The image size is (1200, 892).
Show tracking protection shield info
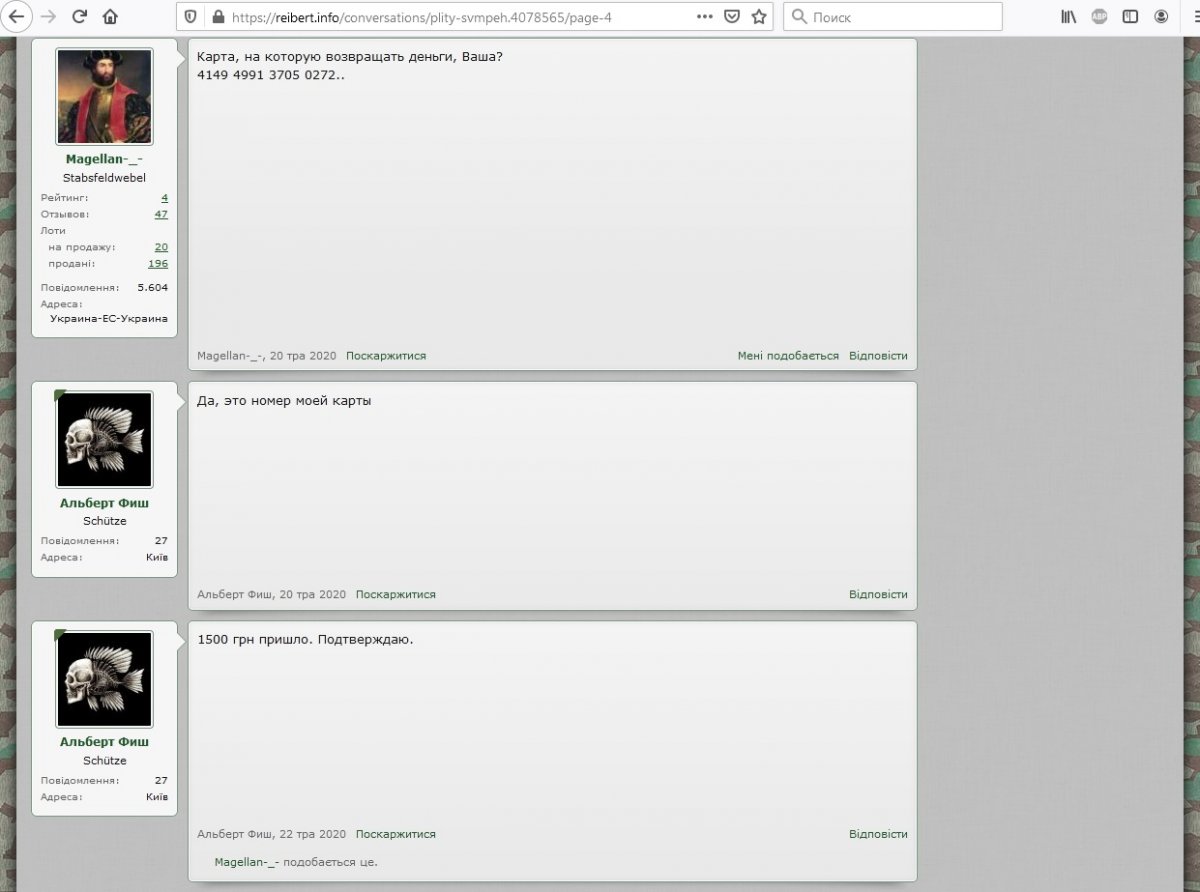pyautogui.click(x=192, y=16)
